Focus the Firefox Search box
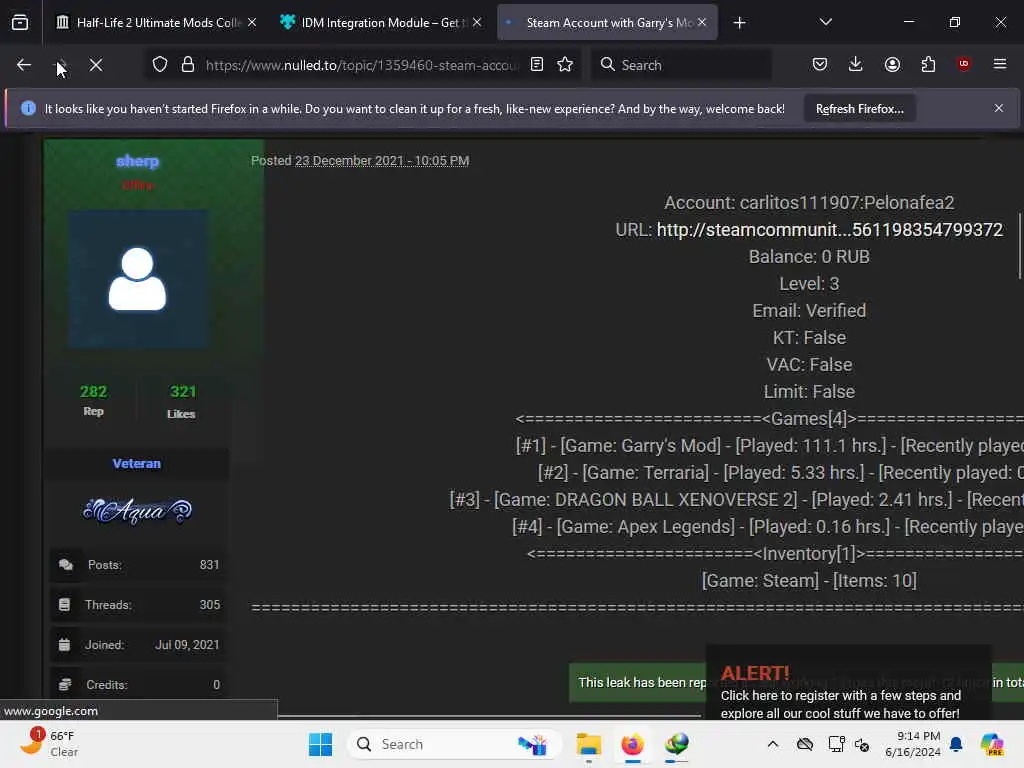The image size is (1024, 768). 681,65
